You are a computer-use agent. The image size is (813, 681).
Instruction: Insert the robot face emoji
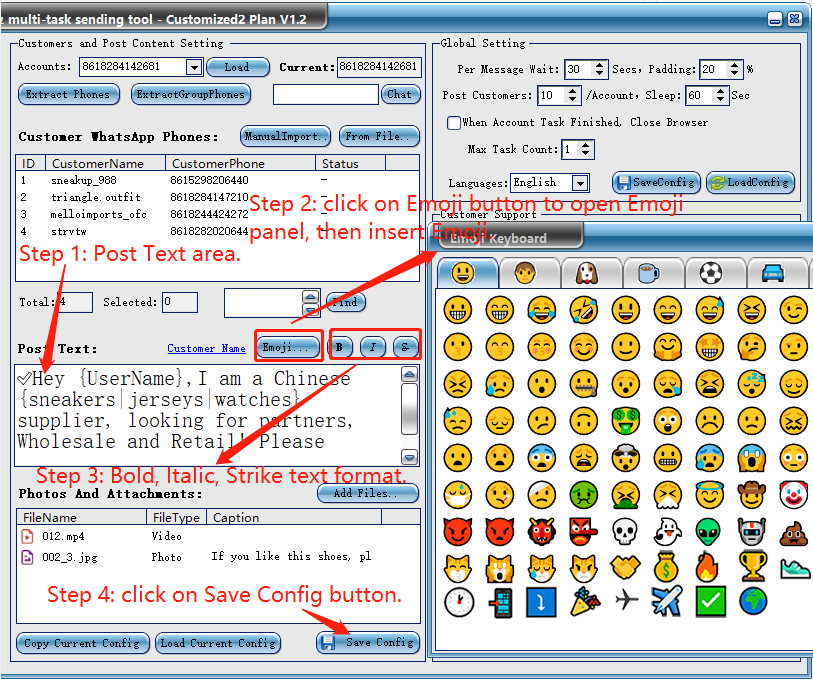click(x=751, y=532)
